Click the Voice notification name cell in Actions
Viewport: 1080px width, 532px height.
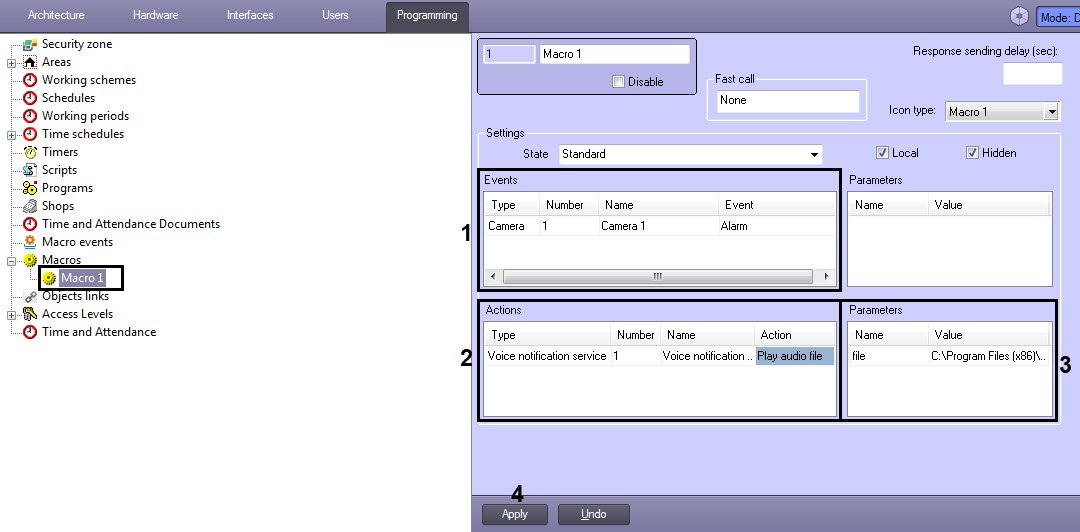click(x=707, y=356)
